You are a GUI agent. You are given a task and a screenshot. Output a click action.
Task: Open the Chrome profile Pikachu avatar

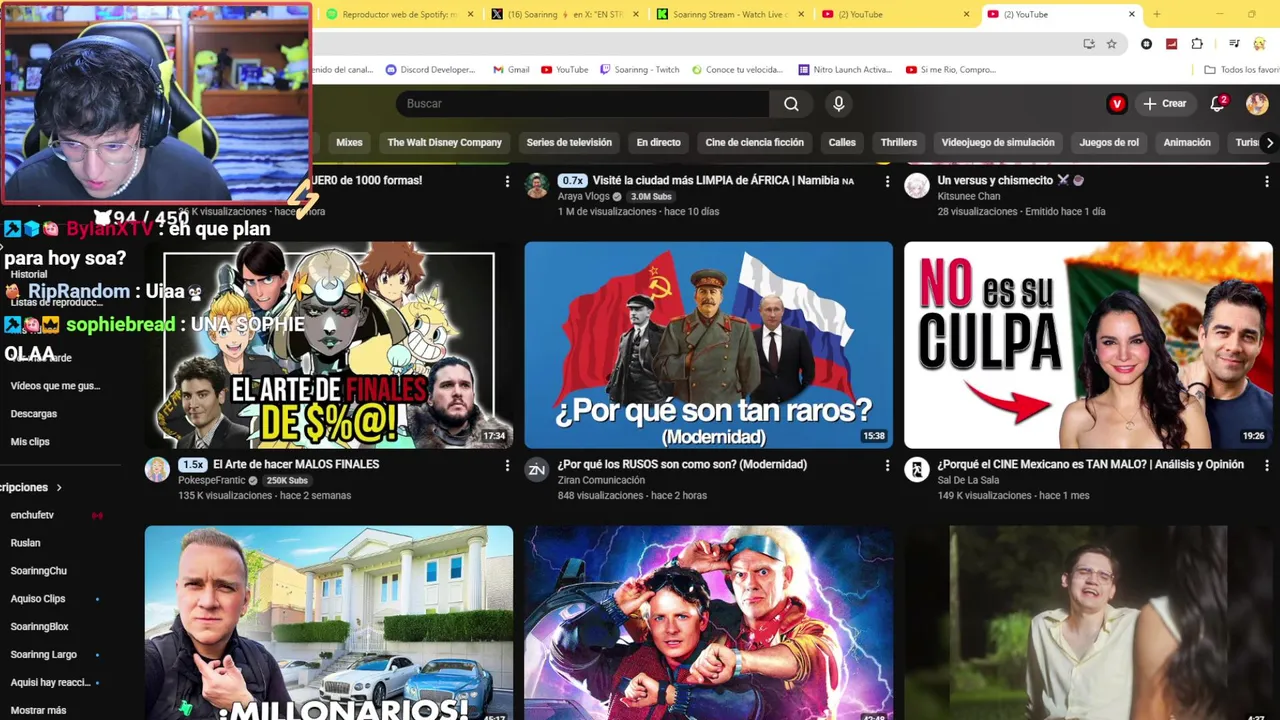coord(1259,44)
